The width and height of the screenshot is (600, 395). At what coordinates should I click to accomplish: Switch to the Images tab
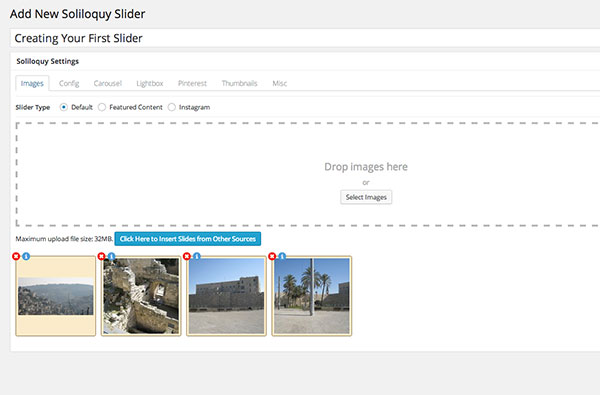tap(32, 83)
